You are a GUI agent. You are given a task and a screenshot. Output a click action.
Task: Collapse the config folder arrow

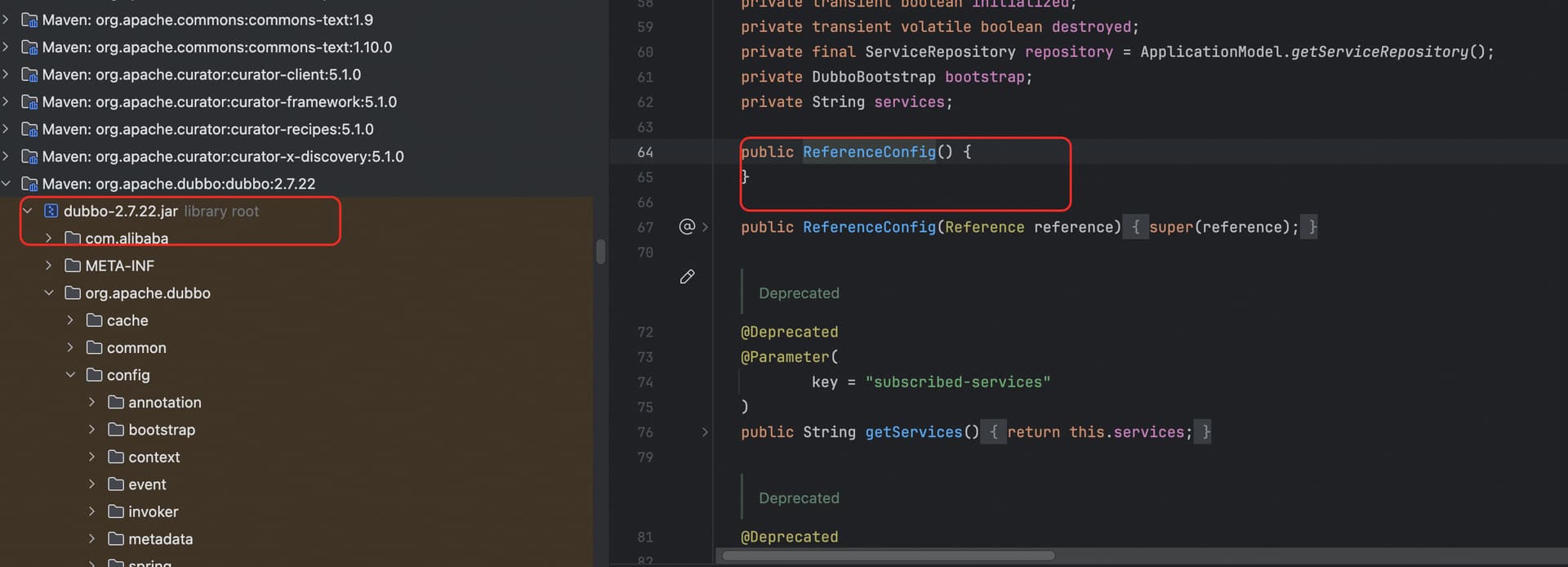click(70, 375)
